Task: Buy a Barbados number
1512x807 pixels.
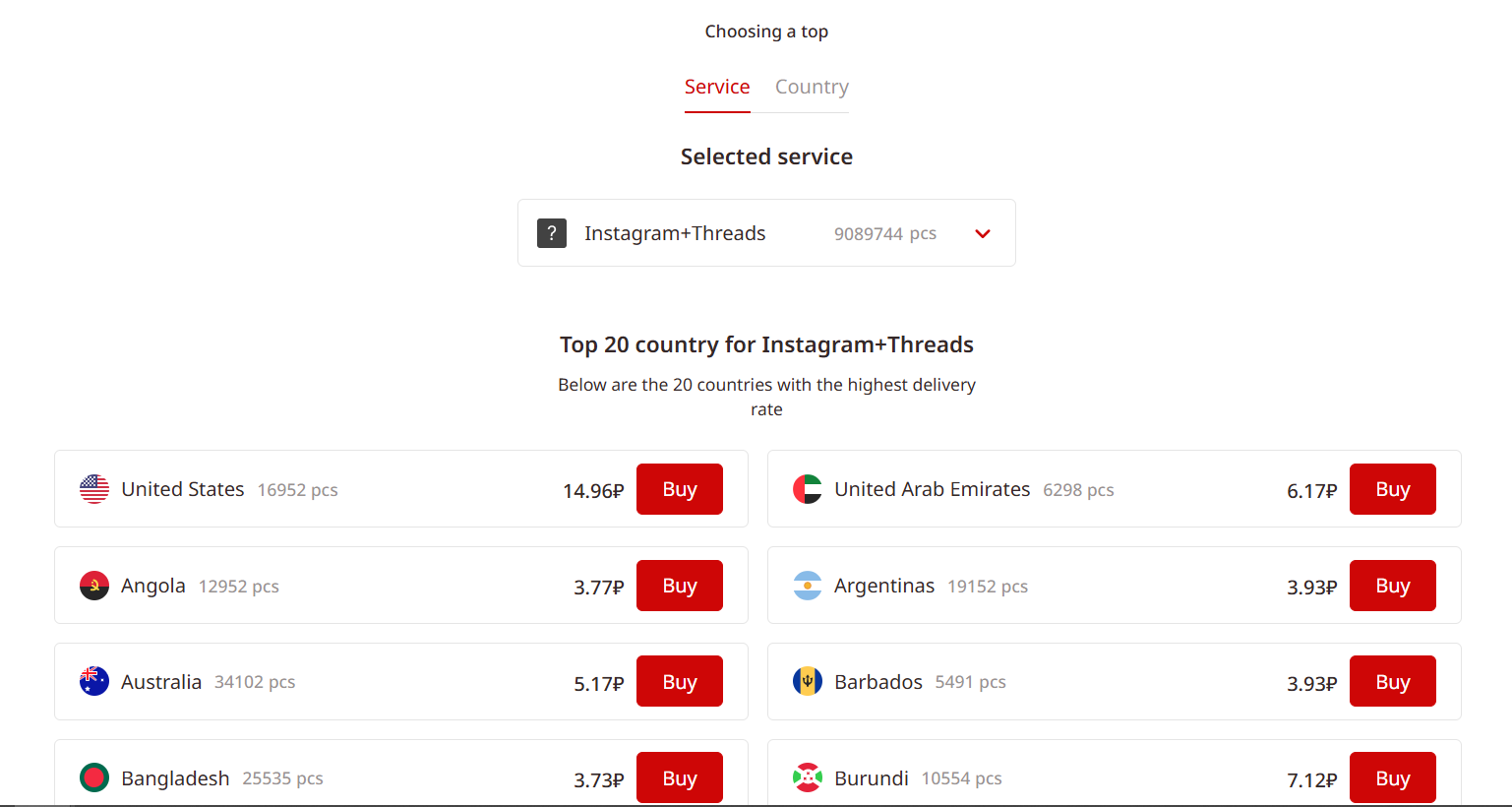Action: 1393,681
